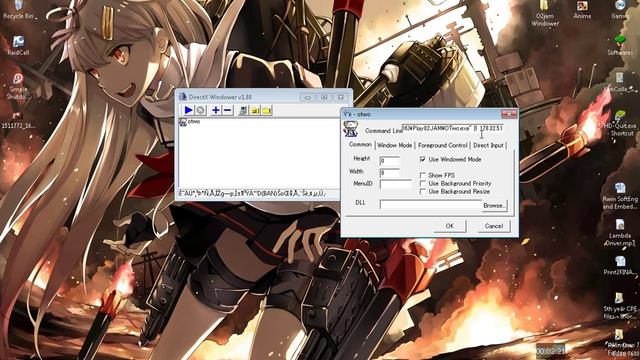Click the Simple Shutdown desktop icon
The height and width of the screenshot is (360, 640).
point(18,86)
